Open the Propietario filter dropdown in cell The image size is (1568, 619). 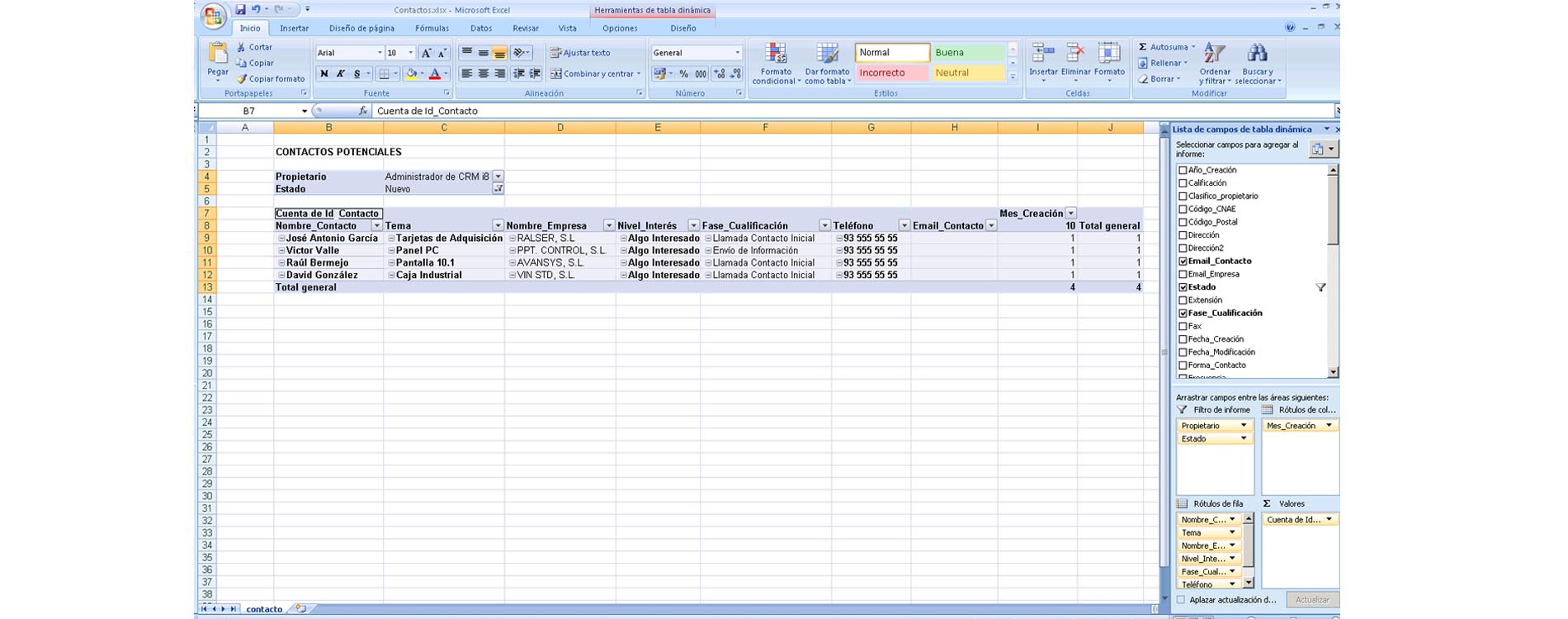(x=498, y=177)
